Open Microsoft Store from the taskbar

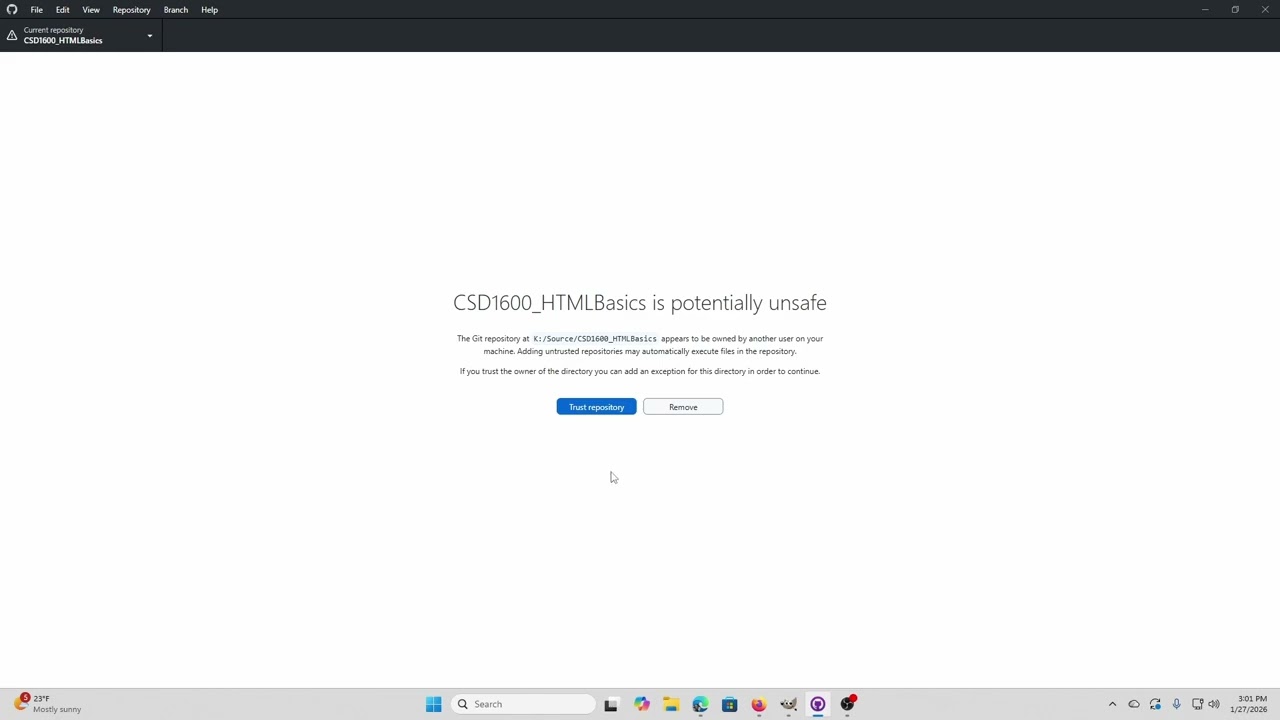click(729, 704)
